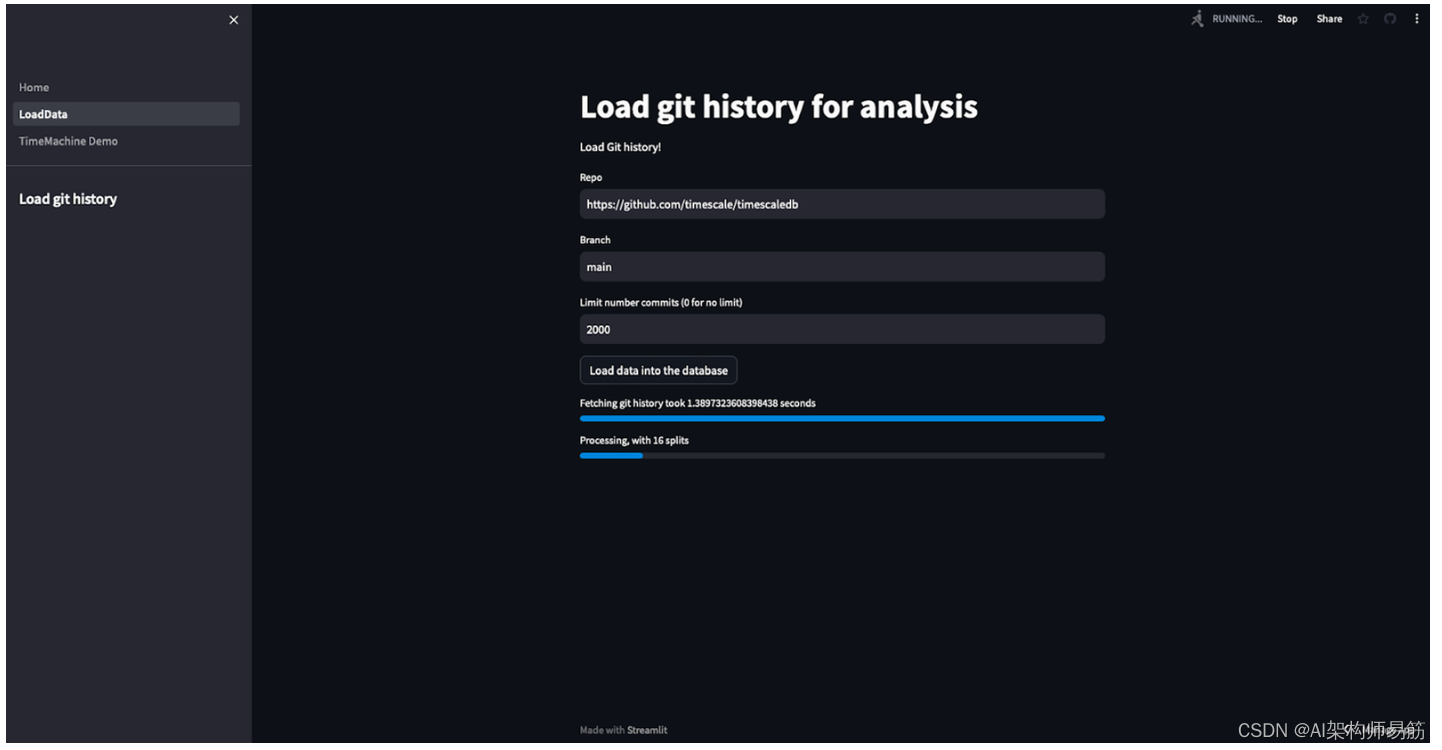Focus the Repo URL input field
Image resolution: width=1442 pixels, height=750 pixels.
[x=842, y=204]
